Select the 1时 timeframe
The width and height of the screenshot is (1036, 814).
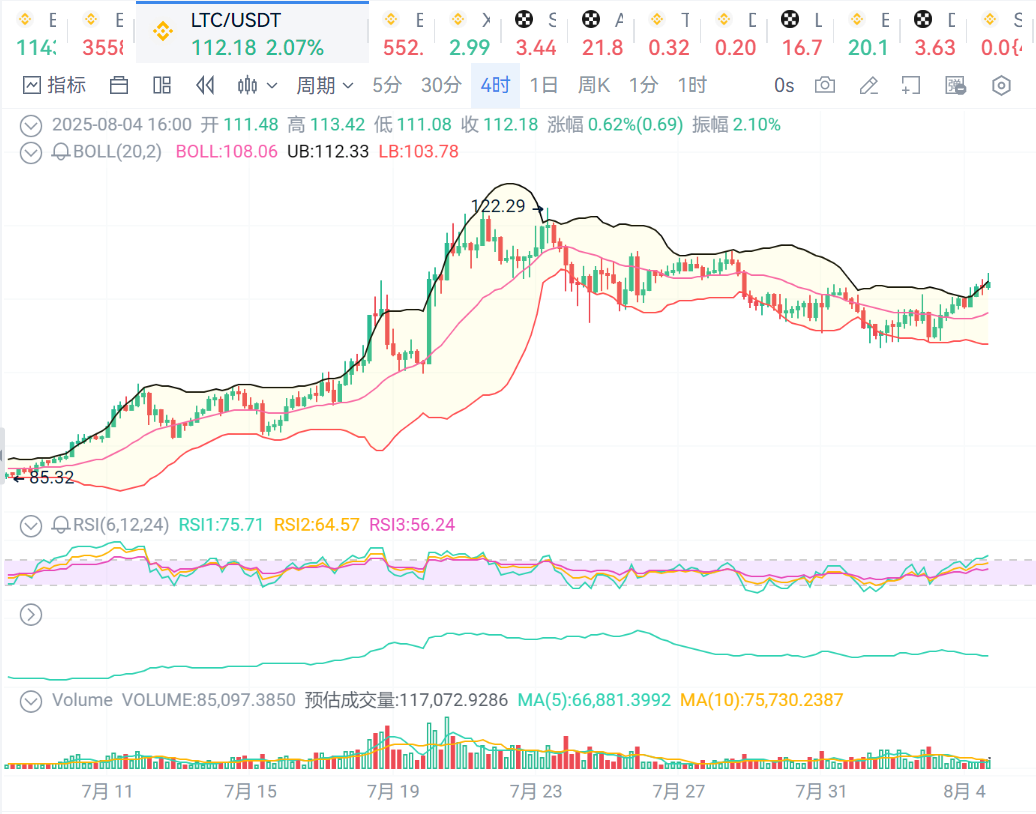click(x=692, y=85)
